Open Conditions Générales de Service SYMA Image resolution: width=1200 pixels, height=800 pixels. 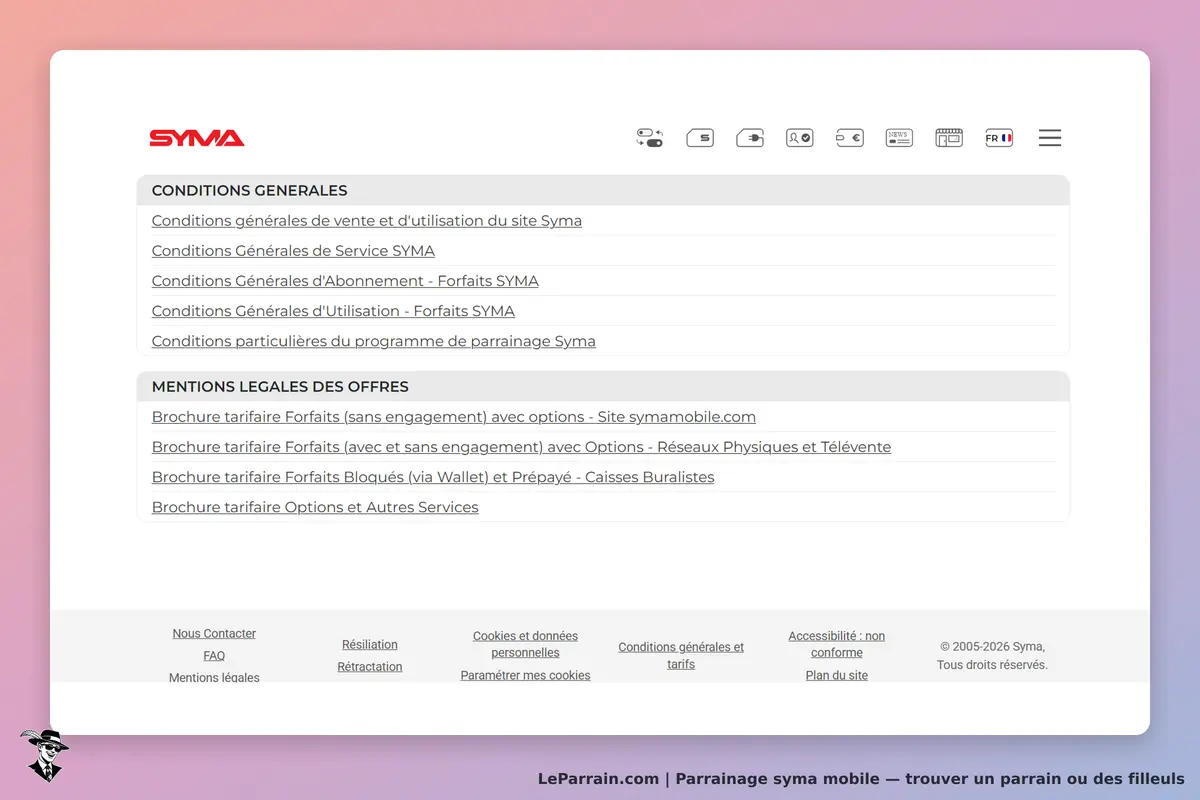(x=293, y=251)
